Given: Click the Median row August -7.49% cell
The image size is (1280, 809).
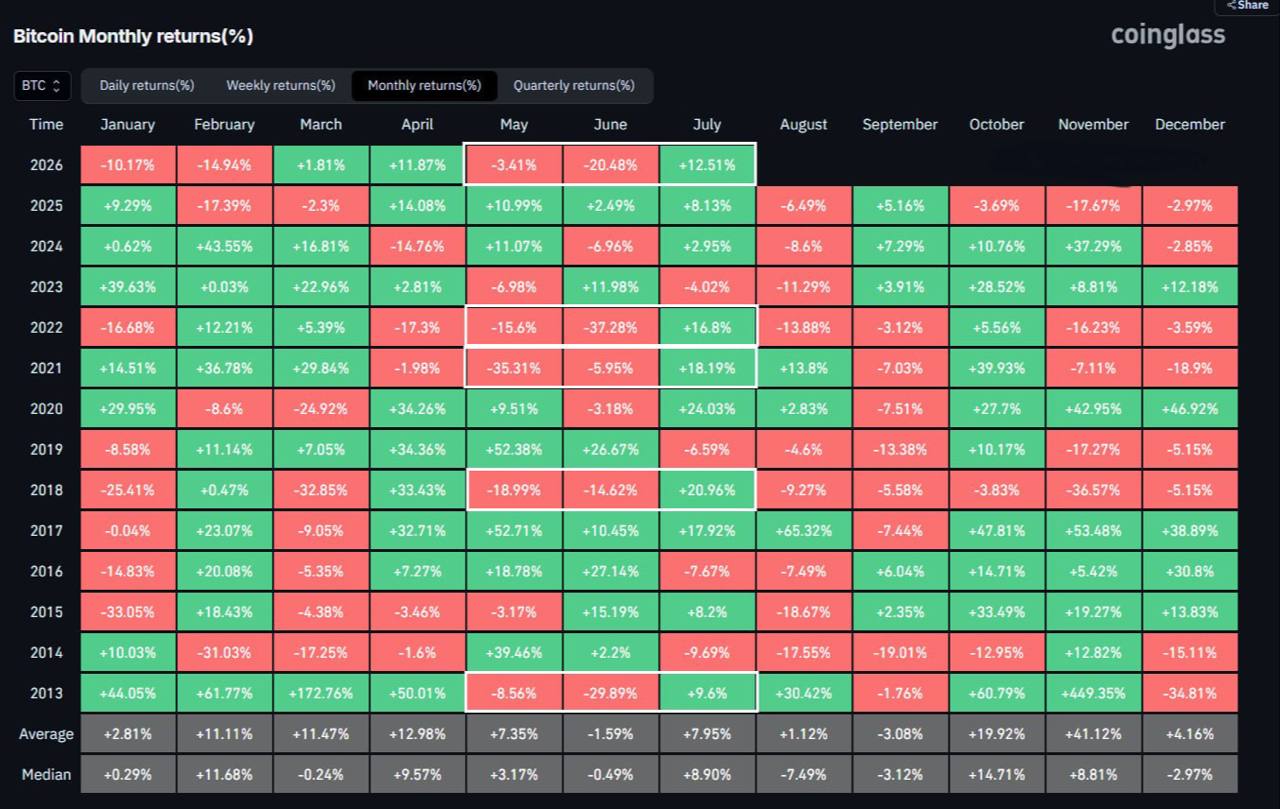Looking at the screenshot, I should 804,774.
